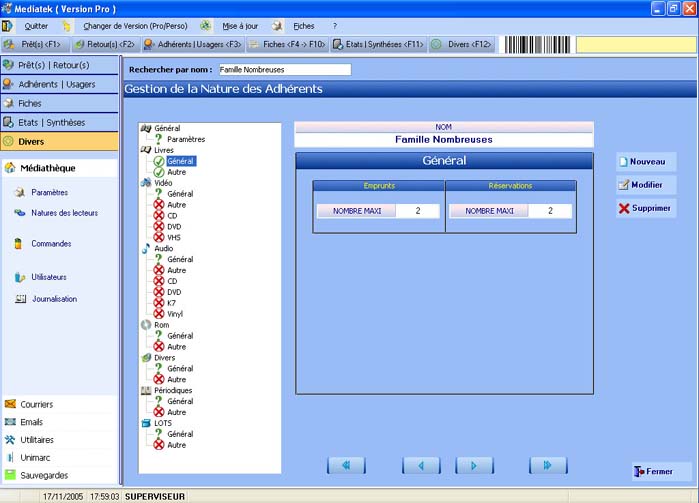This screenshot has height=503, width=699.
Task: Open Journalisation in sidebar
Action: (54, 299)
